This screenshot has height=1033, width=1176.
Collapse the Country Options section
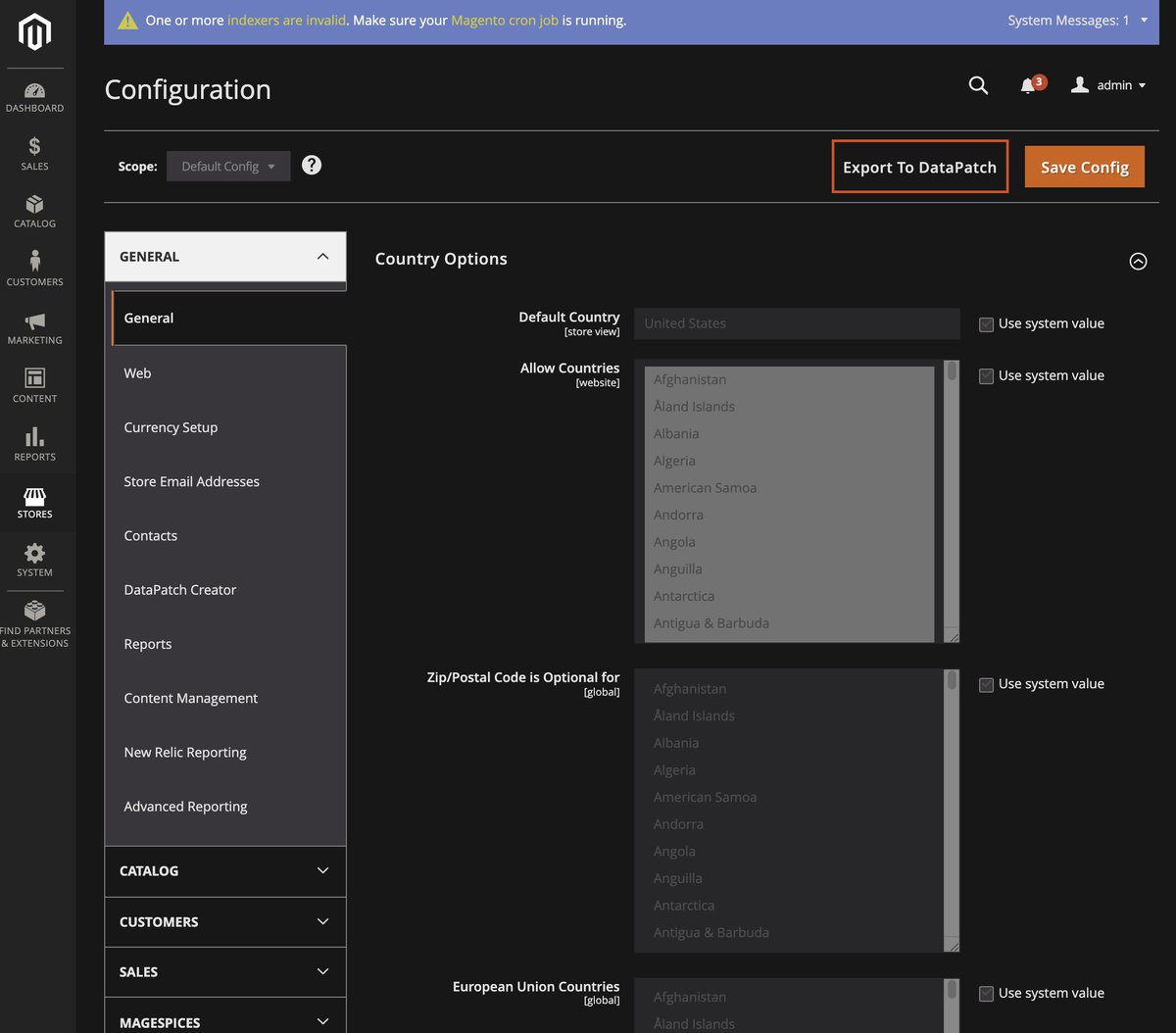(1138, 261)
